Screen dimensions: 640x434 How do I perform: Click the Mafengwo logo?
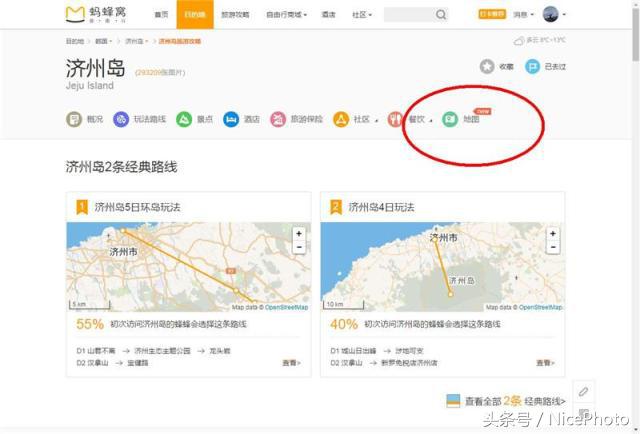pyautogui.click(x=96, y=14)
